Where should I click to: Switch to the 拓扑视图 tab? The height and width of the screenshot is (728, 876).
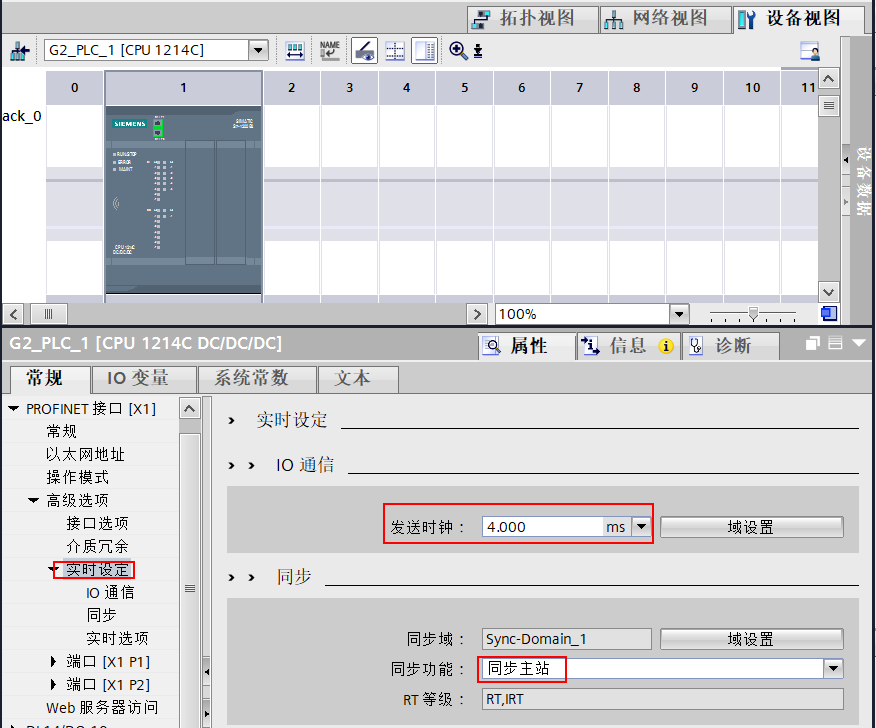pos(532,19)
